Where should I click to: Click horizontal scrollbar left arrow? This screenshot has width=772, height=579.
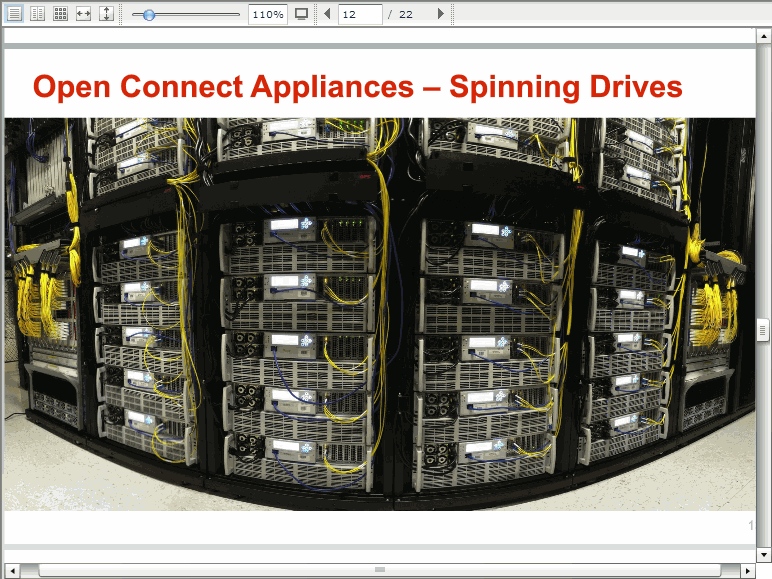(x=12, y=571)
